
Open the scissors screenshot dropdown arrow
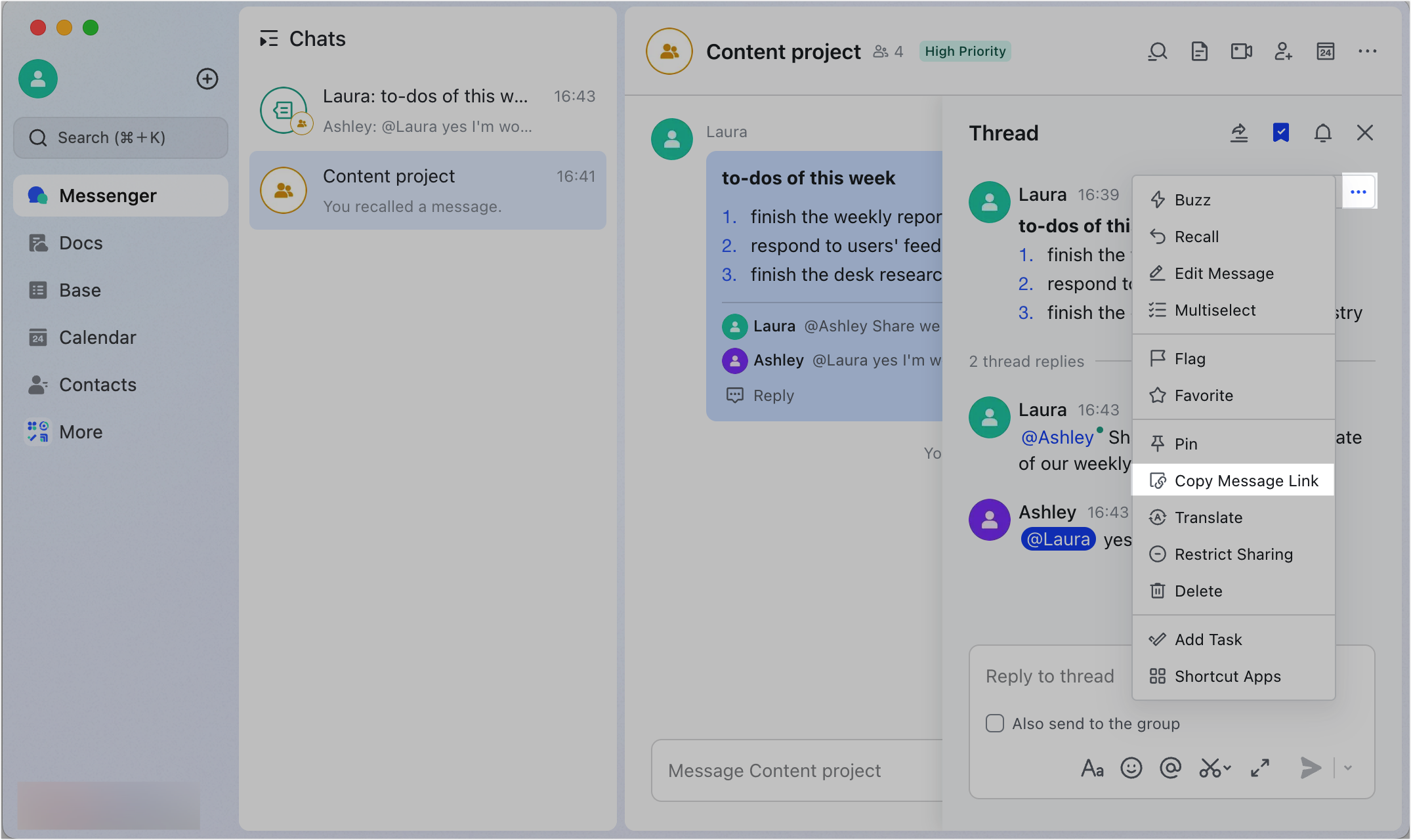pos(1227,767)
